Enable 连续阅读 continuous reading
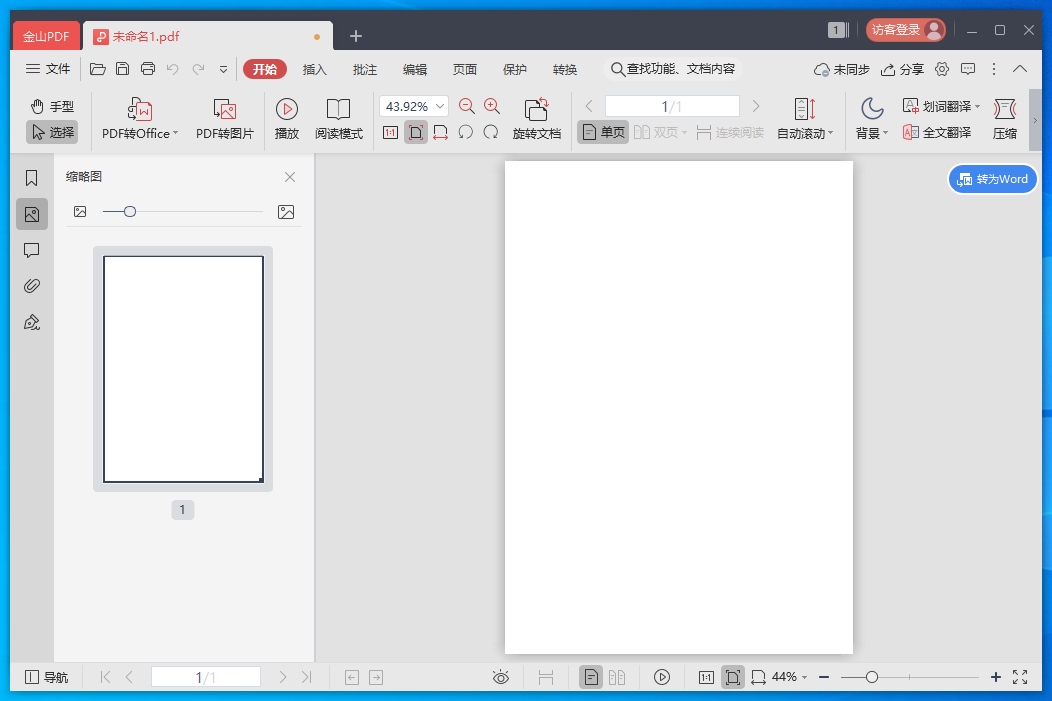 730,132
